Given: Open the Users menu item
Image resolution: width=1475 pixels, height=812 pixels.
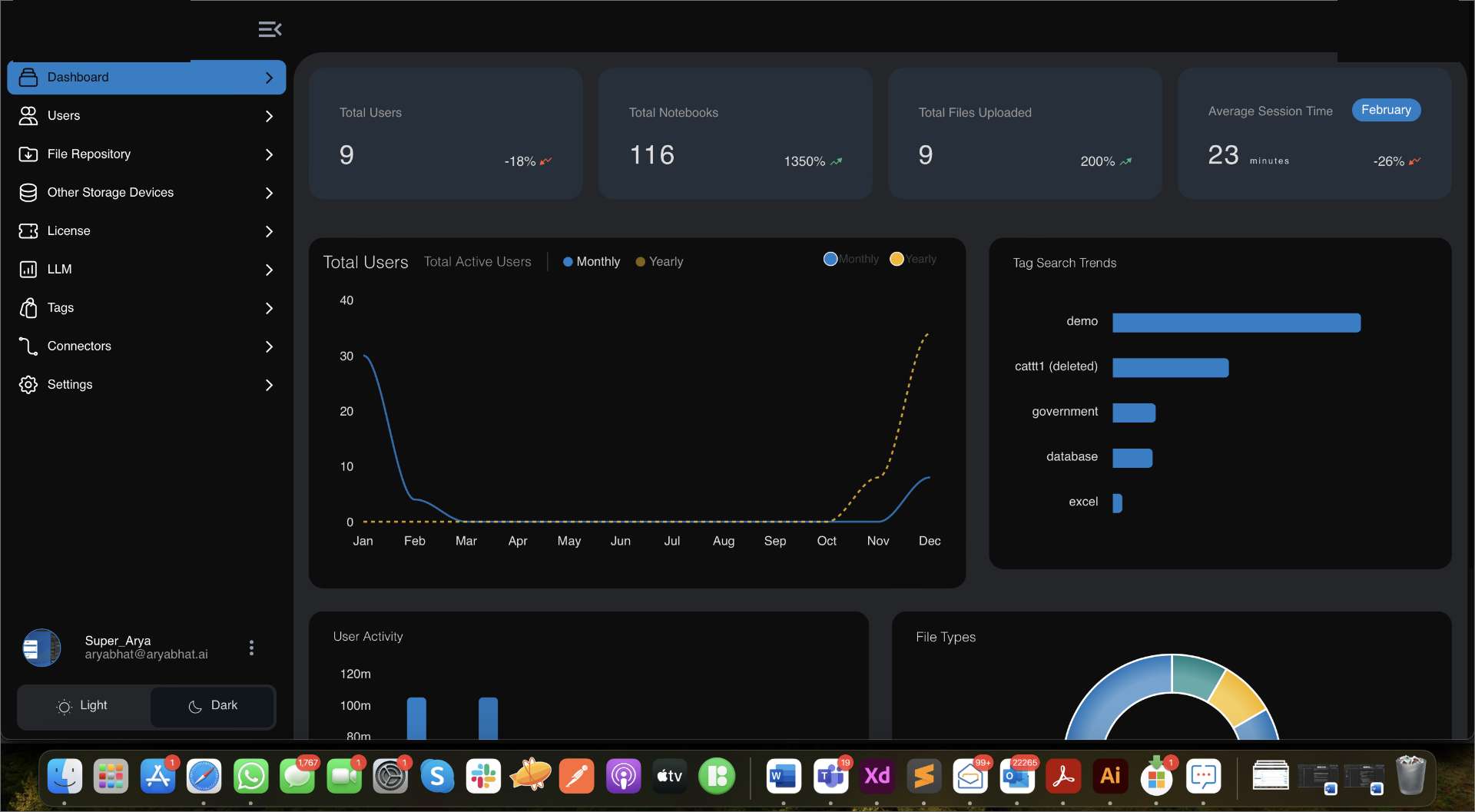Looking at the screenshot, I should point(147,115).
